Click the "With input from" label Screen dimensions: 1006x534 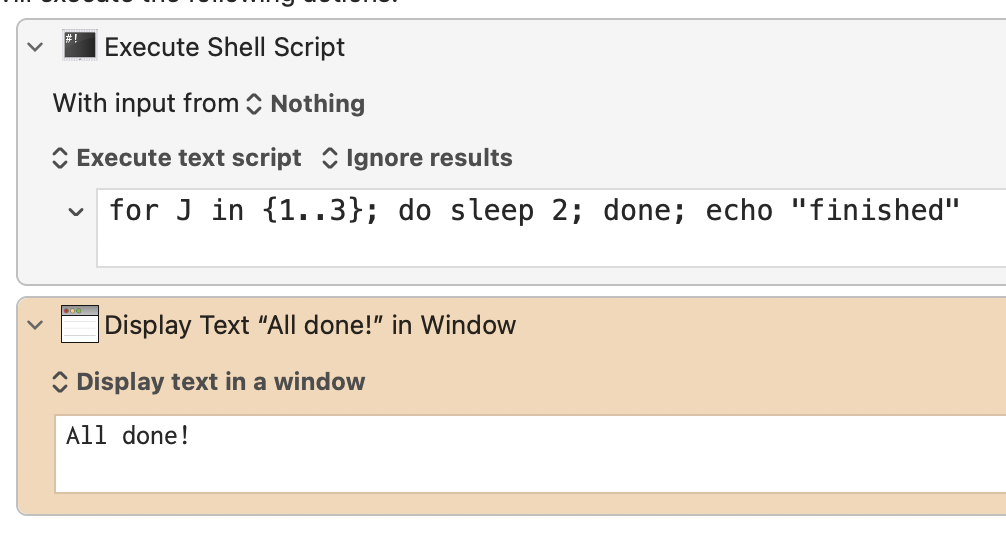(146, 103)
